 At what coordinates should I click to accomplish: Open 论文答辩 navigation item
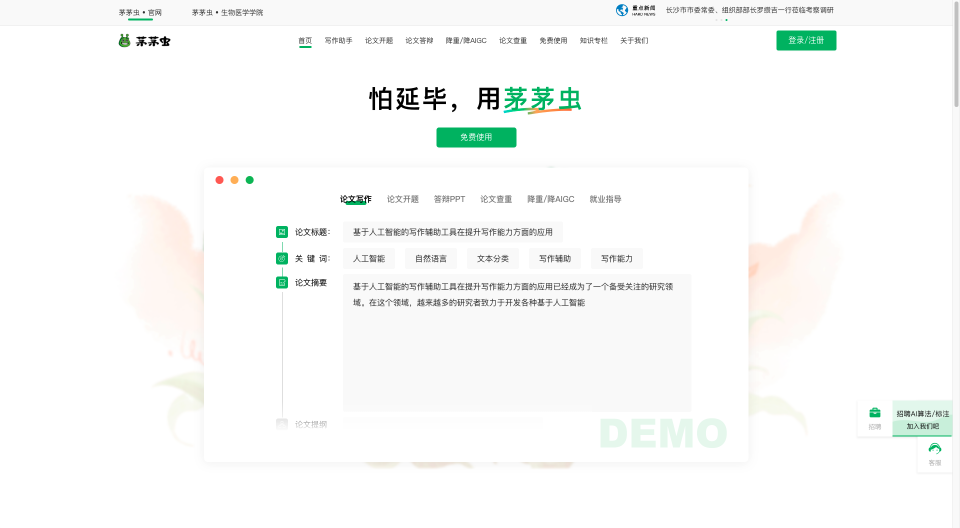pos(419,40)
